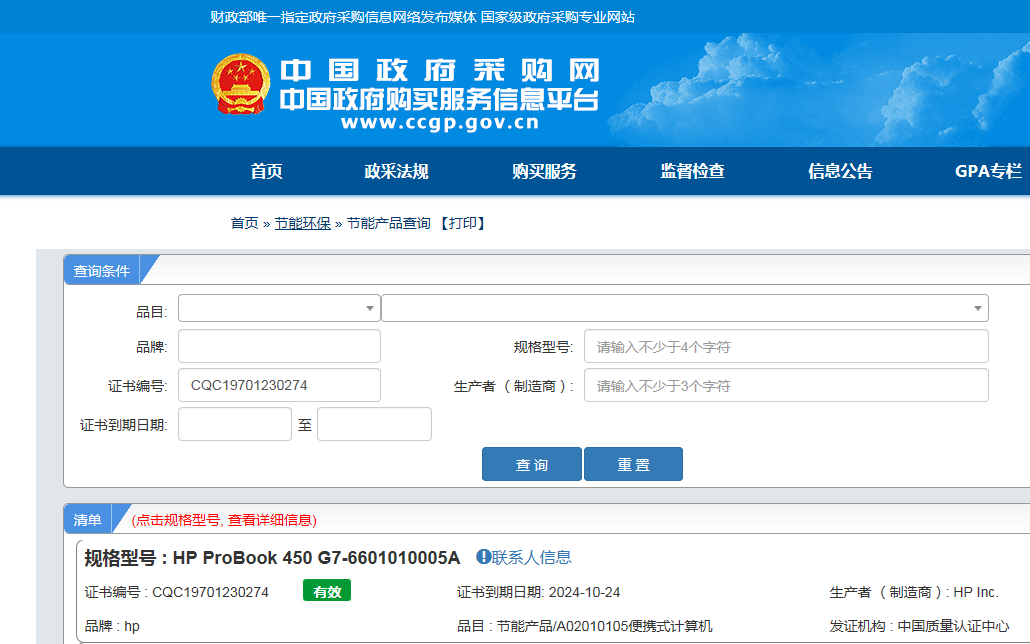Image resolution: width=1030 pixels, height=644 pixels.
Task: Click the national emblem logo
Action: [240, 83]
